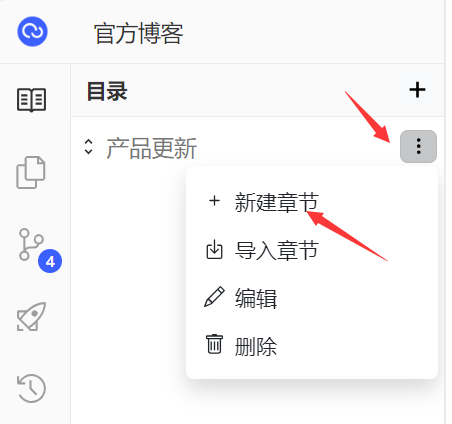Open the history clock icon
Screen dimensions: 452x424
point(31,388)
